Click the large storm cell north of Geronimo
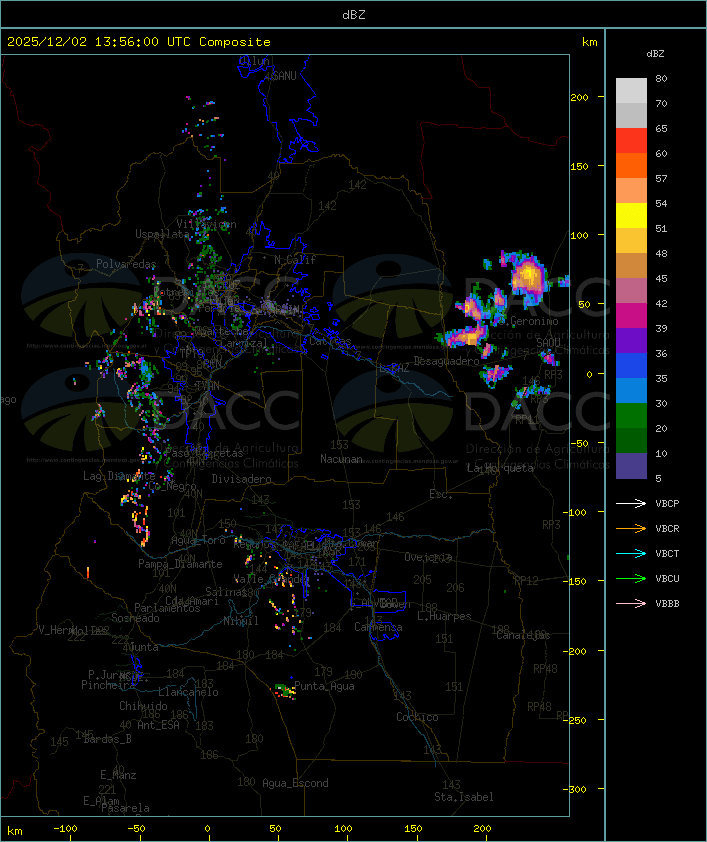 (527, 278)
